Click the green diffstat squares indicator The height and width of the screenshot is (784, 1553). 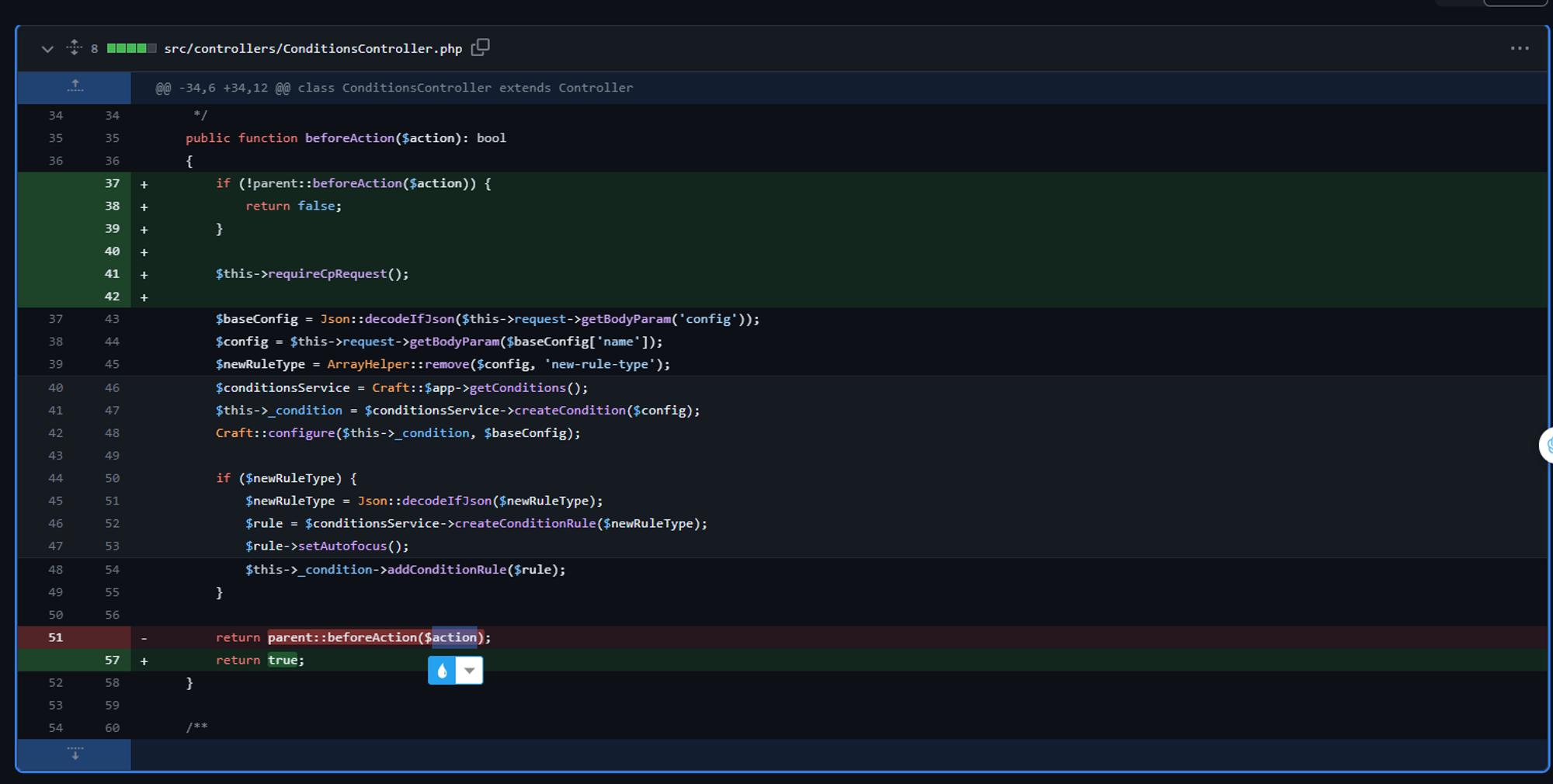pos(131,48)
